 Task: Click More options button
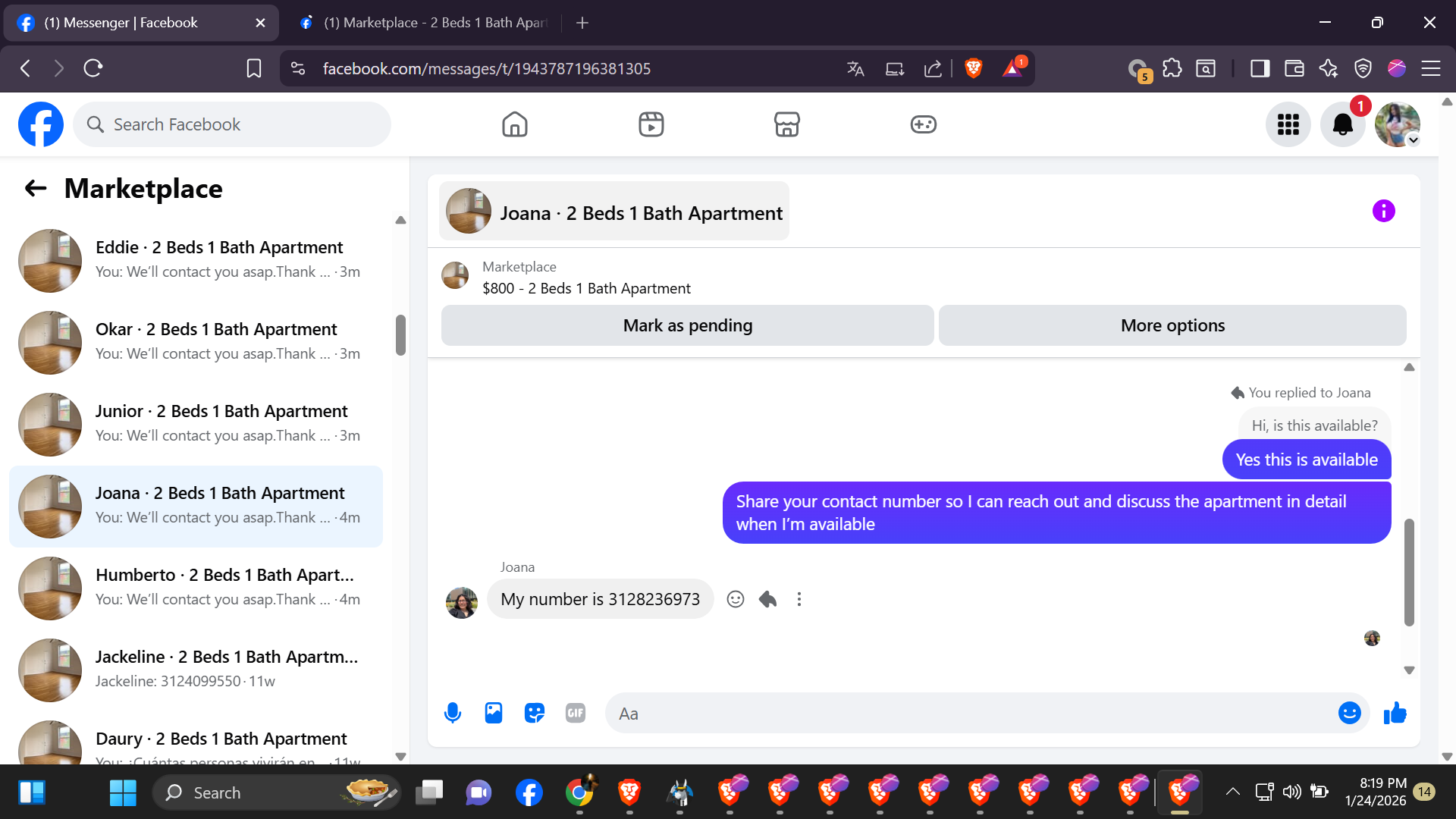[x=1172, y=325]
